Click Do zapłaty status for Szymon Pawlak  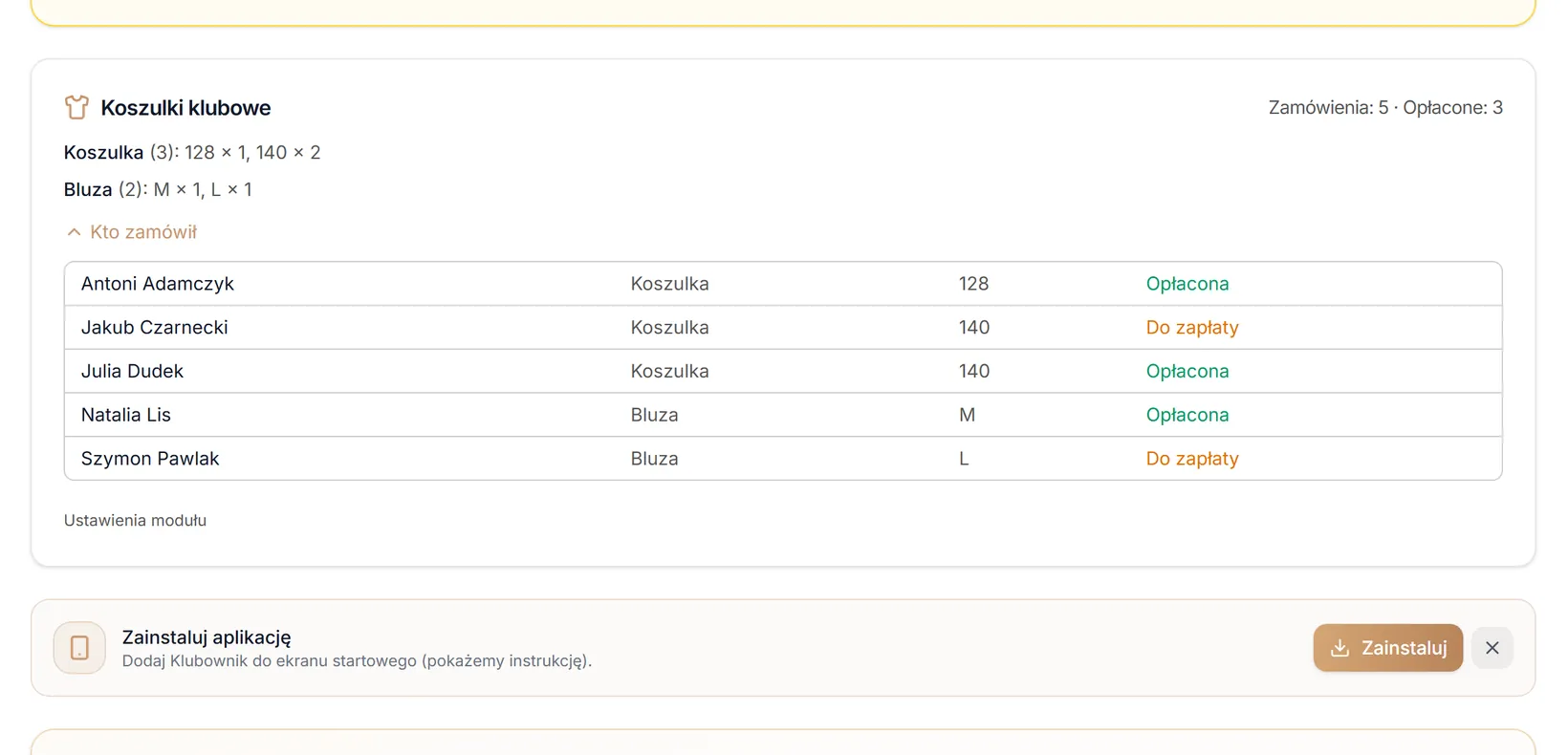(1192, 459)
